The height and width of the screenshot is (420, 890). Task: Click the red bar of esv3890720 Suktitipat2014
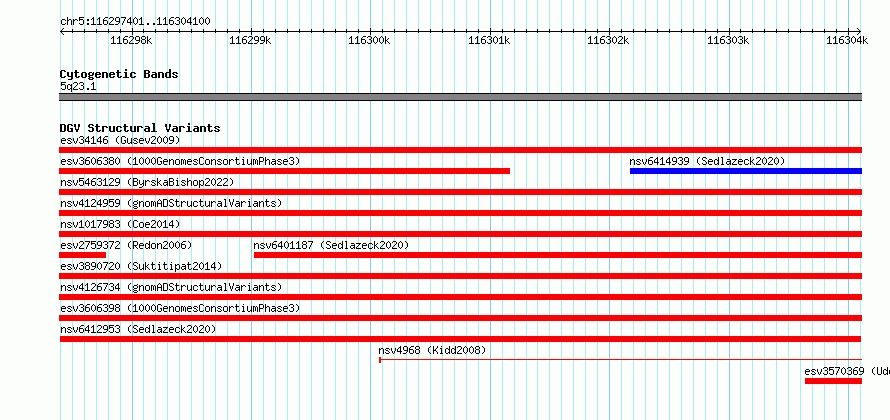(461, 276)
